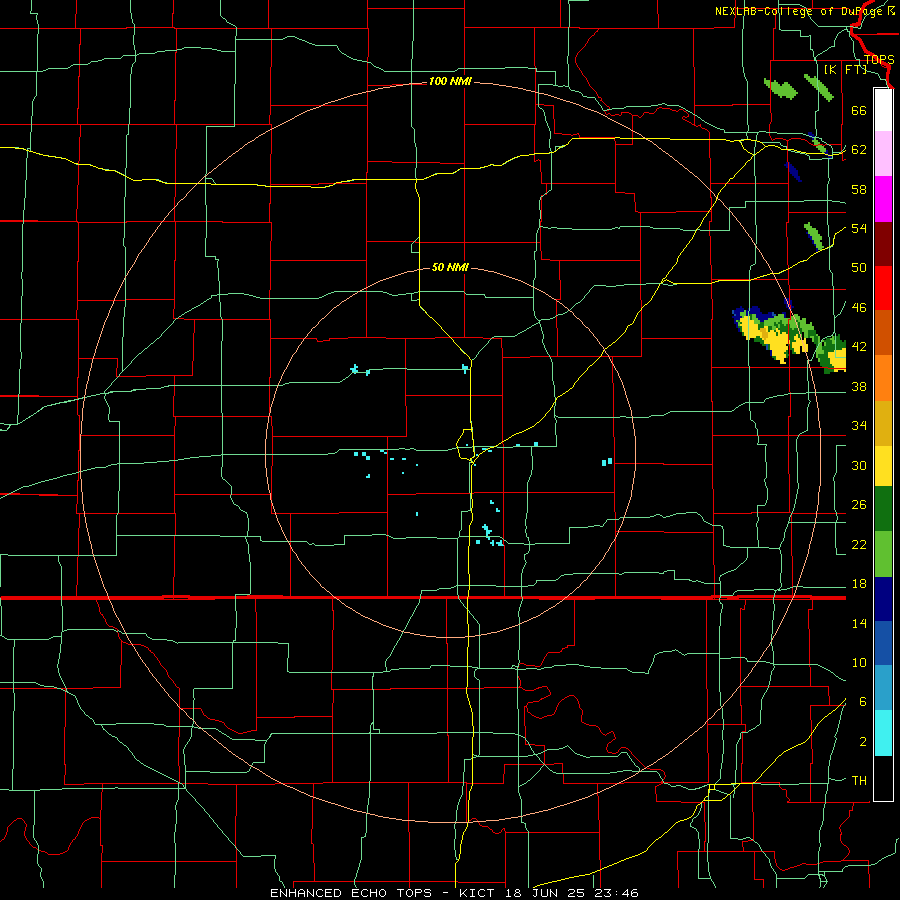Click the '30' legend value
The width and height of the screenshot is (900, 900).
coord(859,465)
